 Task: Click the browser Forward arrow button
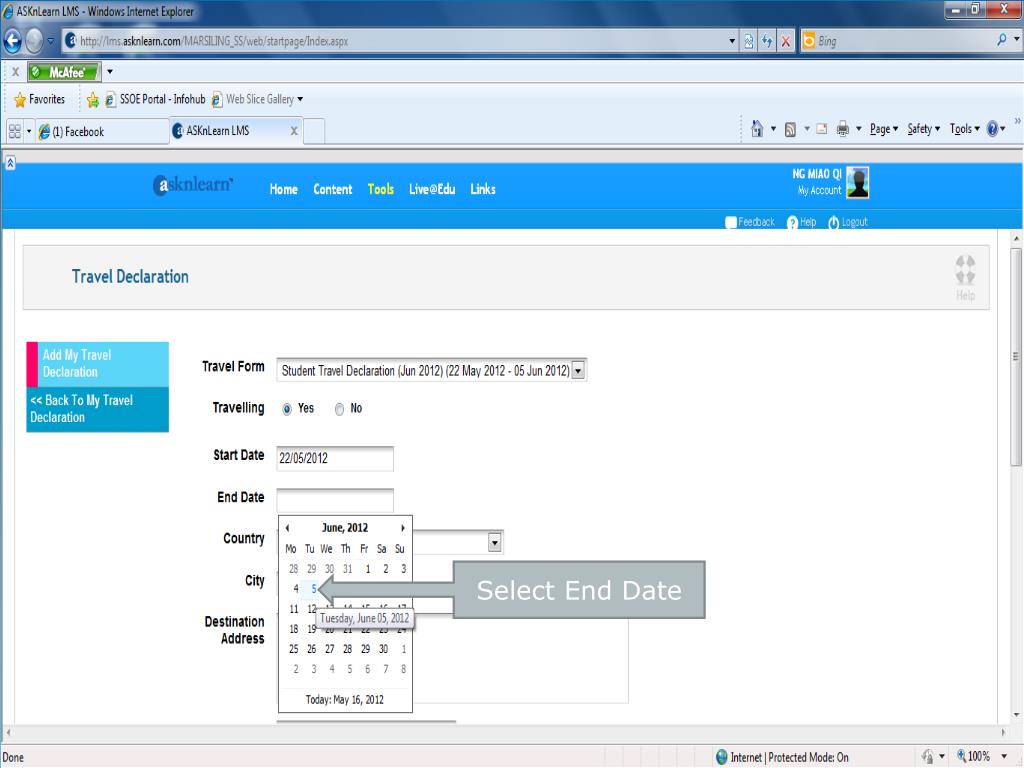coord(34,41)
